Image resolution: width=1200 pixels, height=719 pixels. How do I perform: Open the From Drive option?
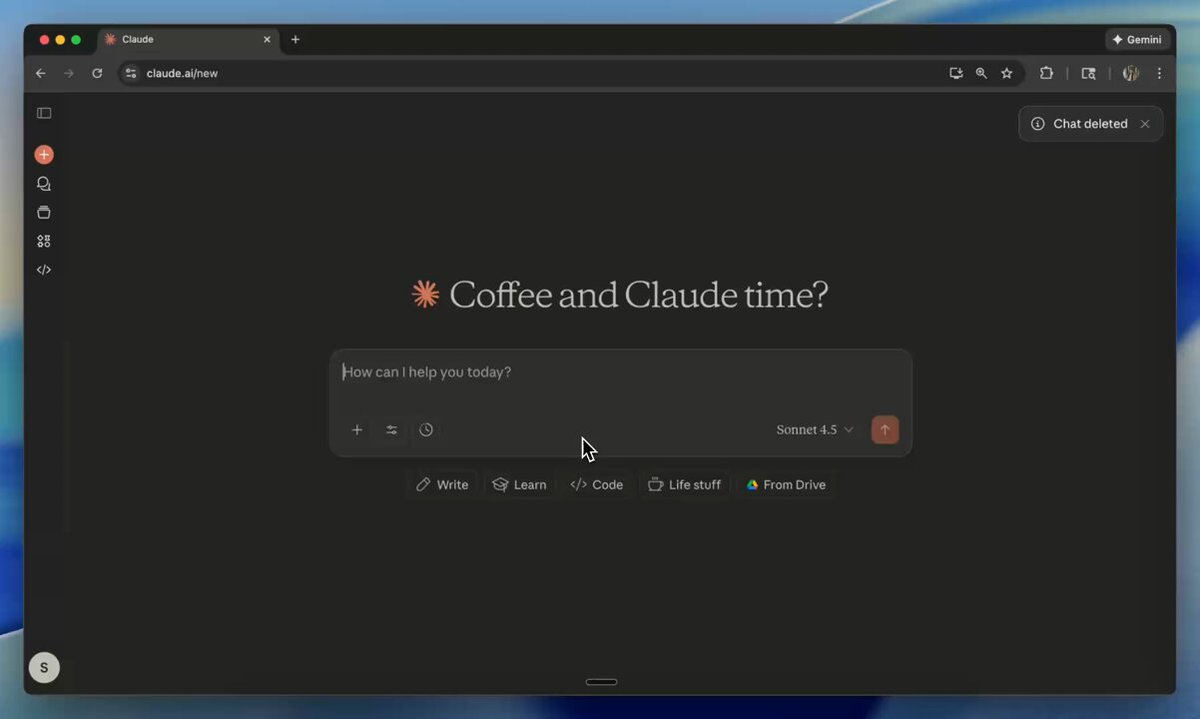[x=786, y=485]
